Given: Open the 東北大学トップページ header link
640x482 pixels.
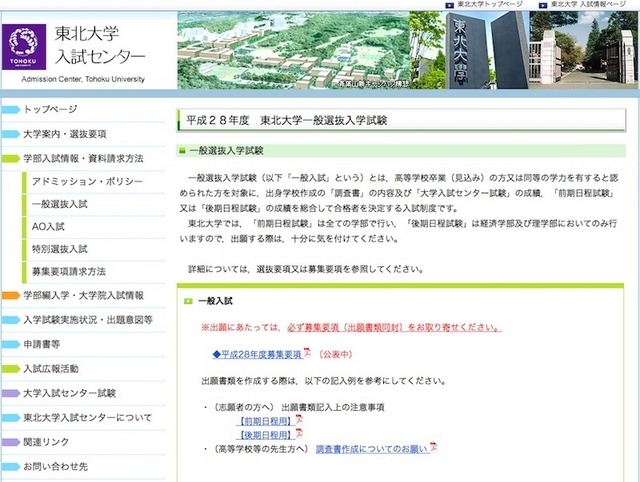Looking at the screenshot, I should [x=490, y=4].
